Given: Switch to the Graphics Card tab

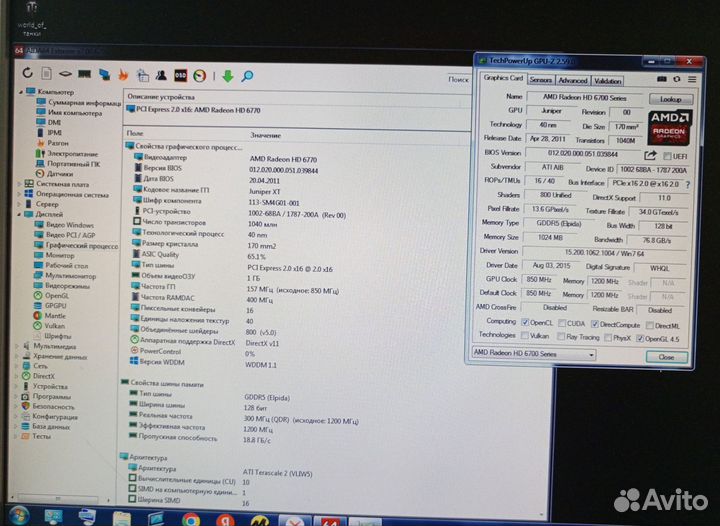Looking at the screenshot, I should (x=503, y=78).
